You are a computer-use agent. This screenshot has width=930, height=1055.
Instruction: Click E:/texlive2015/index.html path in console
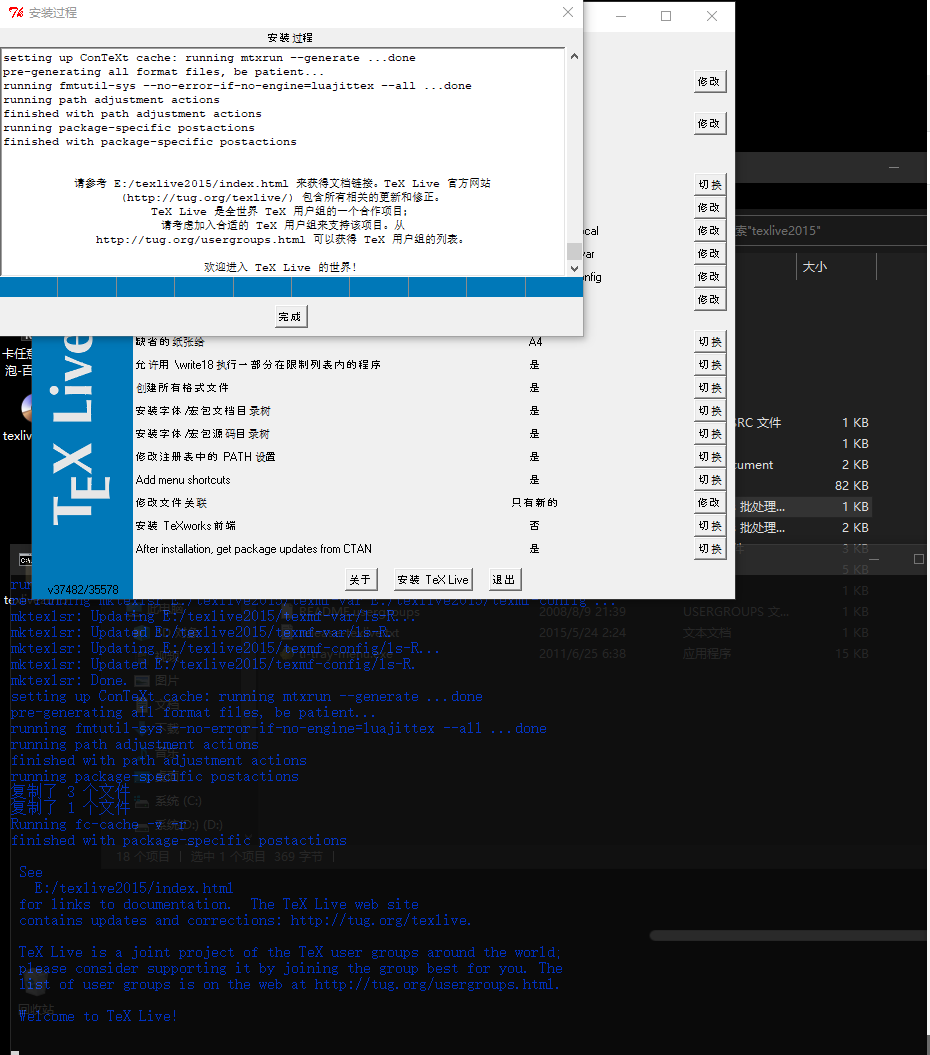pyautogui.click(x=133, y=888)
